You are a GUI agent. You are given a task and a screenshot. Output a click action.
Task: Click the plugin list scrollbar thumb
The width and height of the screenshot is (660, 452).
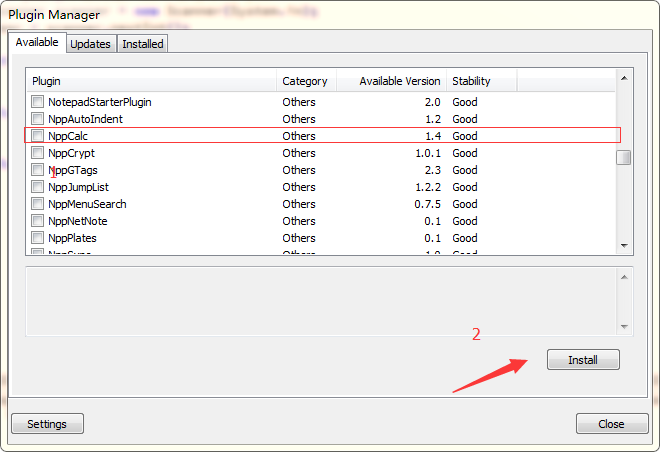[624, 157]
